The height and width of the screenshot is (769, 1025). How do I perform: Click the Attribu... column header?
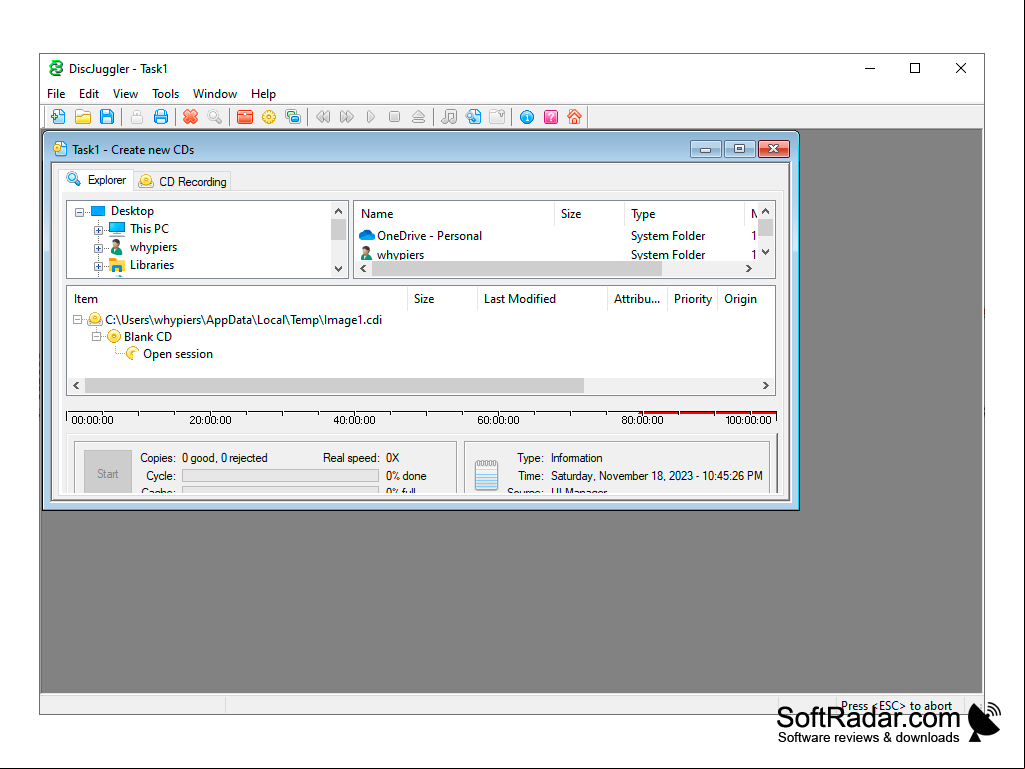tap(637, 299)
